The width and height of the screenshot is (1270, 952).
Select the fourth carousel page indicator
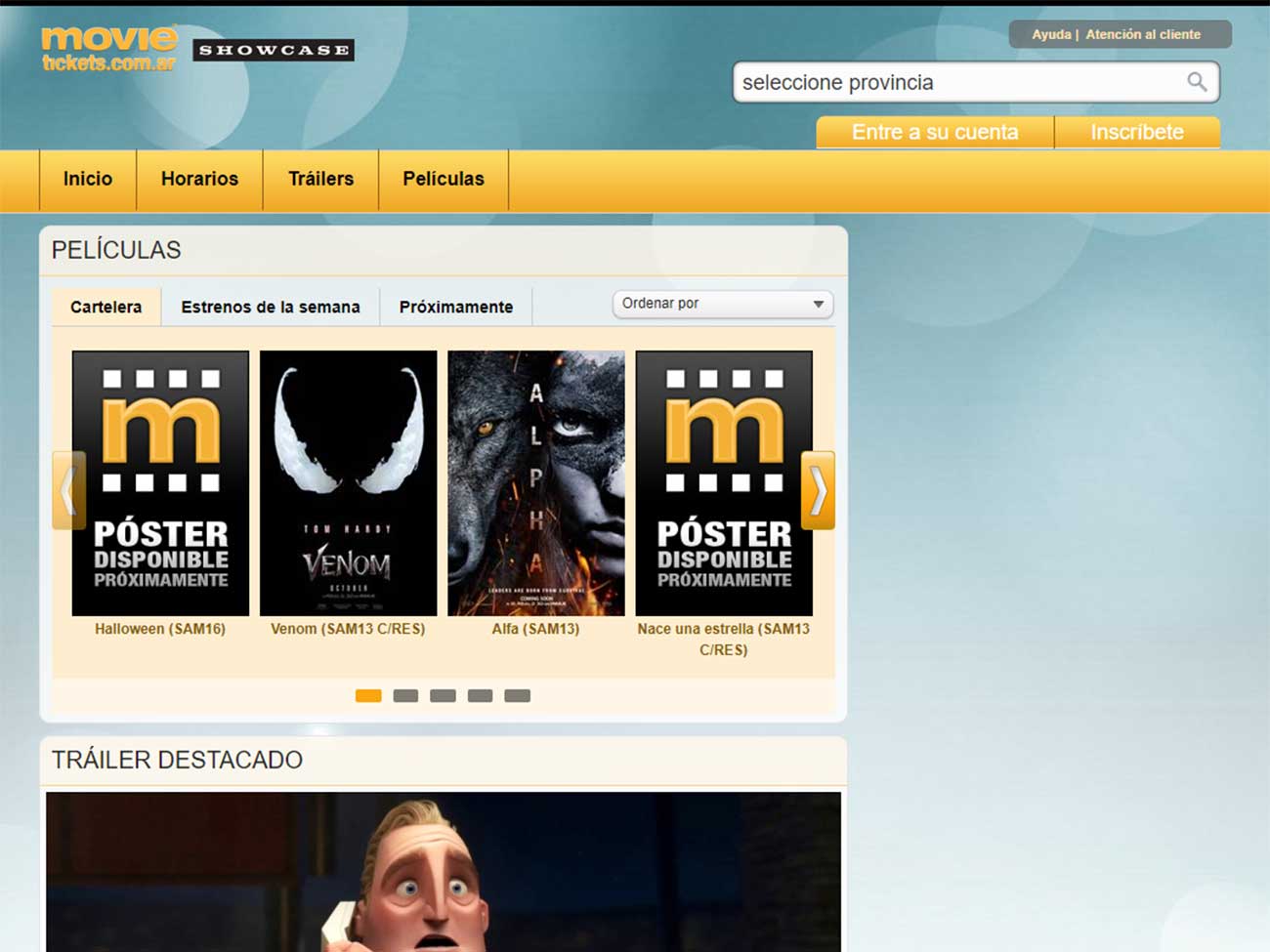[480, 696]
